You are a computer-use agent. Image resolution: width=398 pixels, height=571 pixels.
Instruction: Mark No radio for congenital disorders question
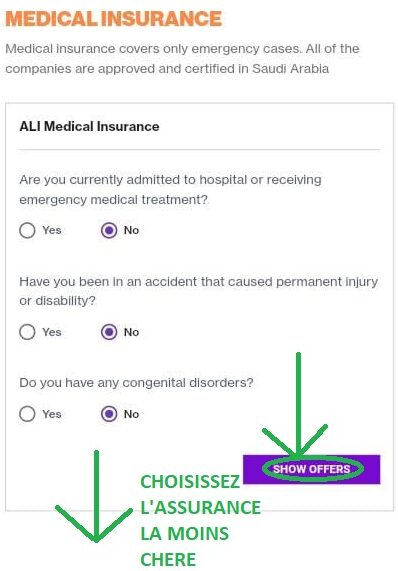click(x=109, y=414)
